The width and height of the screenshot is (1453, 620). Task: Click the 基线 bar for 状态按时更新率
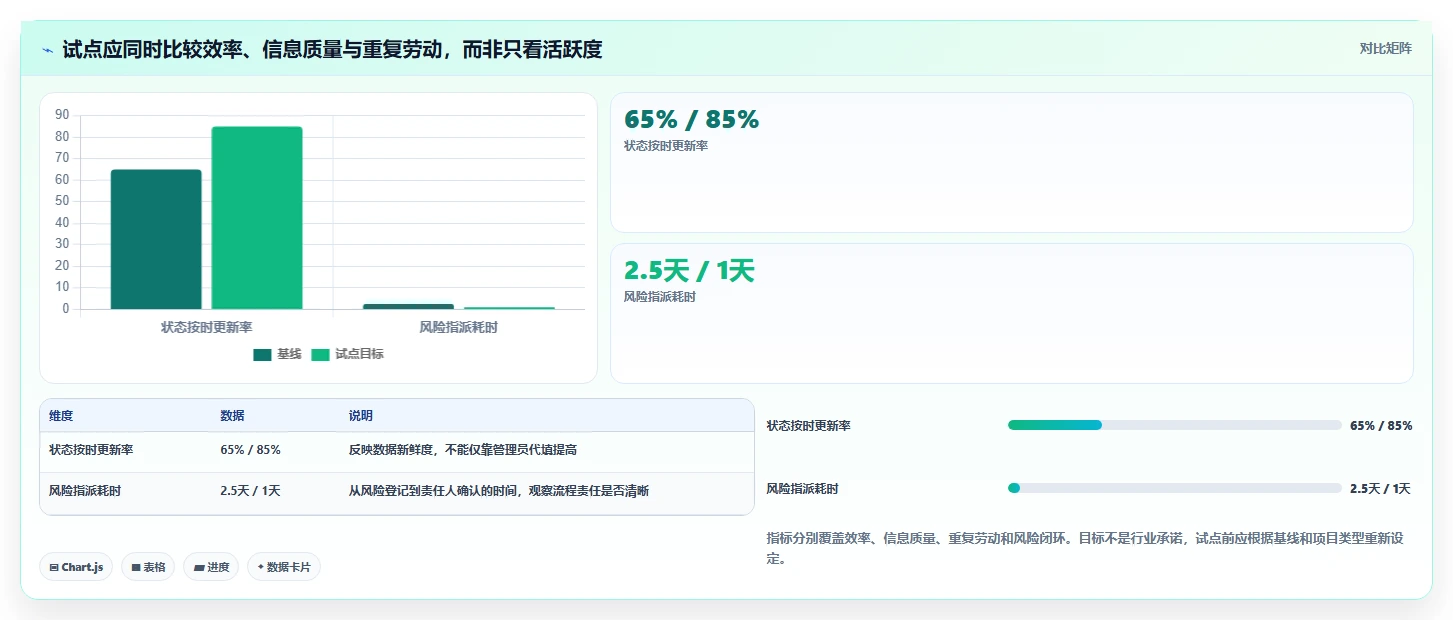tap(156, 239)
